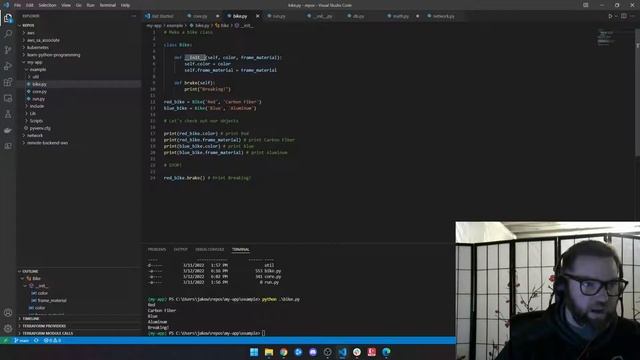This screenshot has width=640, height=360.
Task: Click the VS Code logo in title bar
Action: [6, 5]
